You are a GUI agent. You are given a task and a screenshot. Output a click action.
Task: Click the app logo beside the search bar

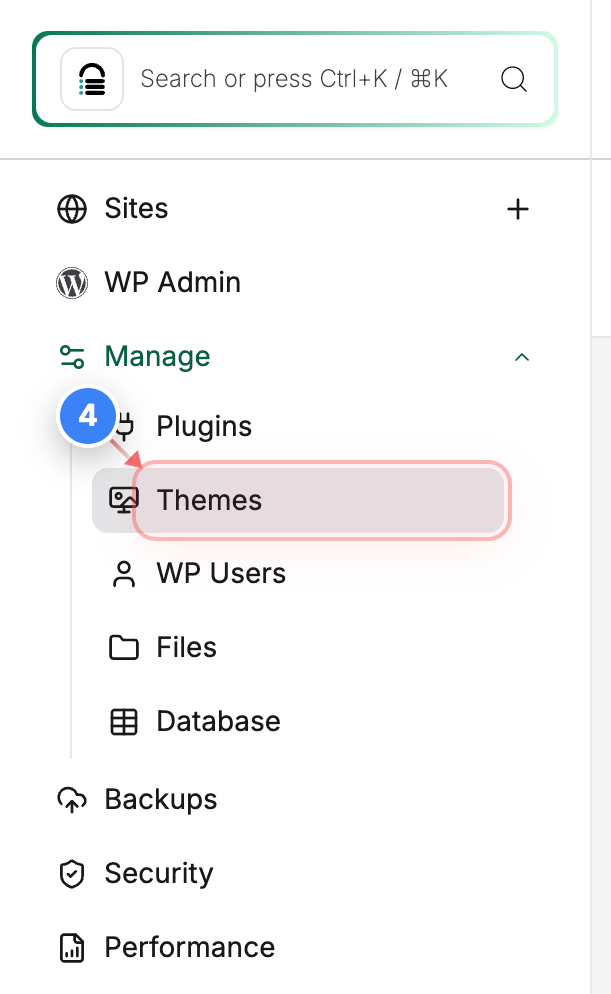pyautogui.click(x=91, y=80)
